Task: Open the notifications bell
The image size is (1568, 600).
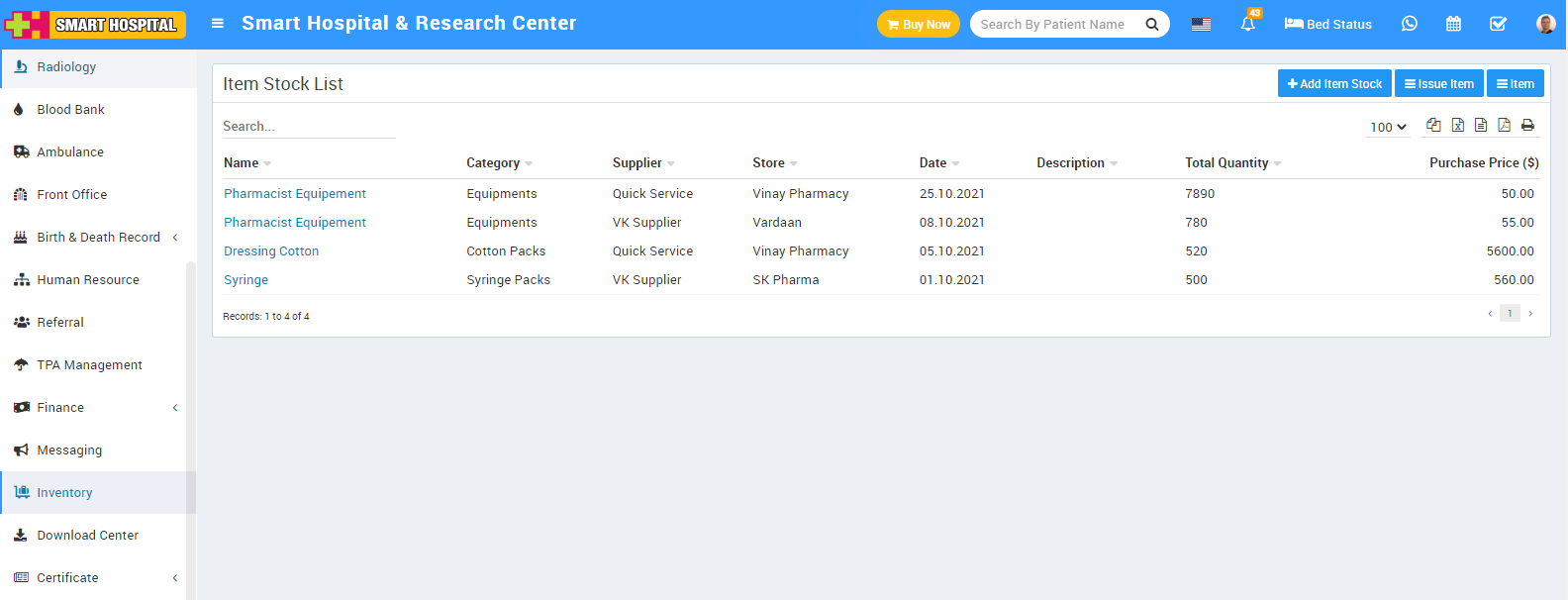Action: coord(1247,24)
